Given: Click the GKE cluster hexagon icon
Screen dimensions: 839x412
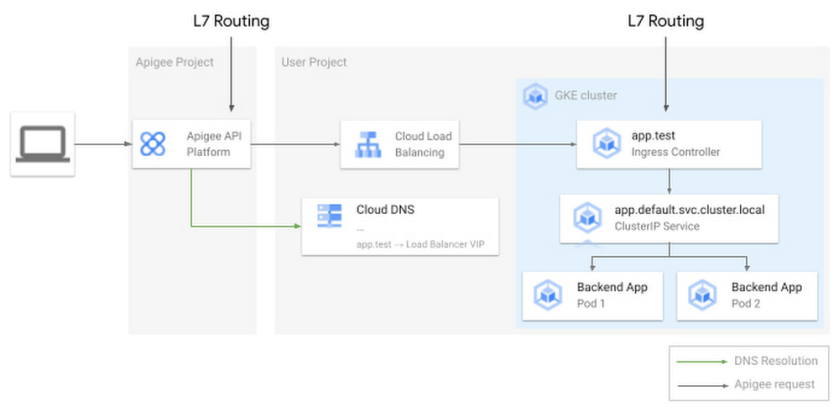Looking at the screenshot, I should point(534,96).
